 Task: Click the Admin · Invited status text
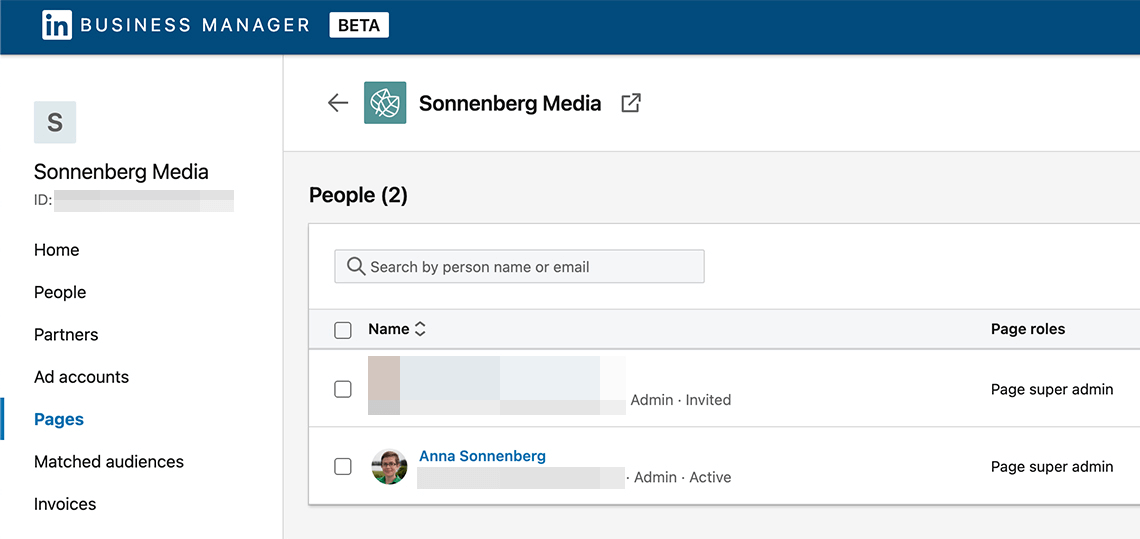coord(681,400)
